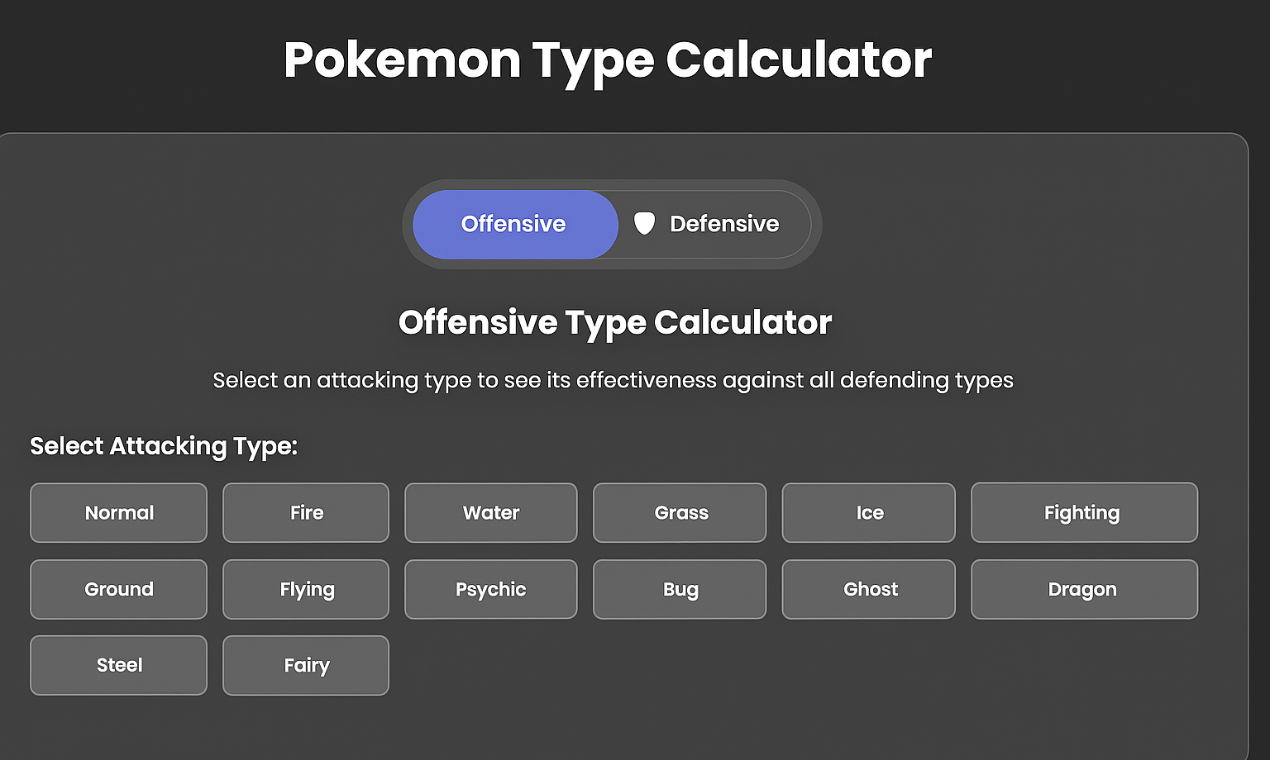Toggle the calculator to Defensive mode
The height and width of the screenshot is (760, 1270).
click(x=712, y=223)
